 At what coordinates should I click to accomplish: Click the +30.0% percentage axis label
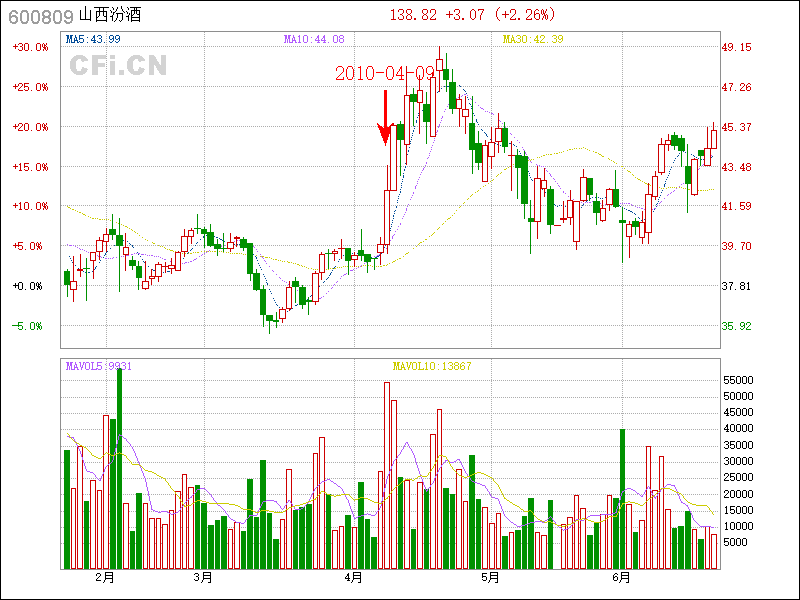click(30, 47)
